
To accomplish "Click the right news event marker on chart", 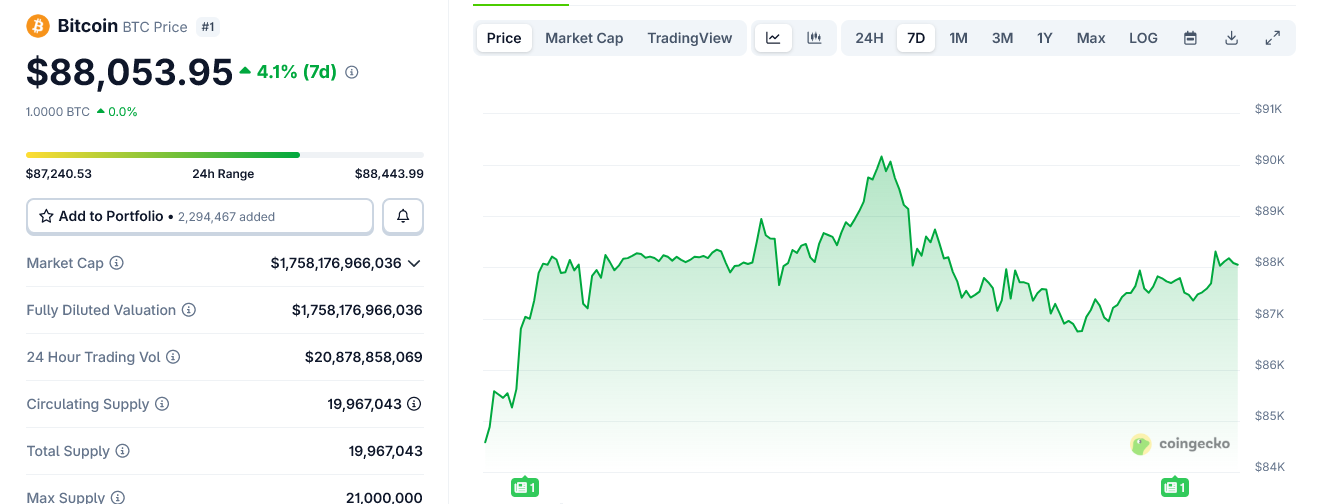I will tap(1175, 487).
